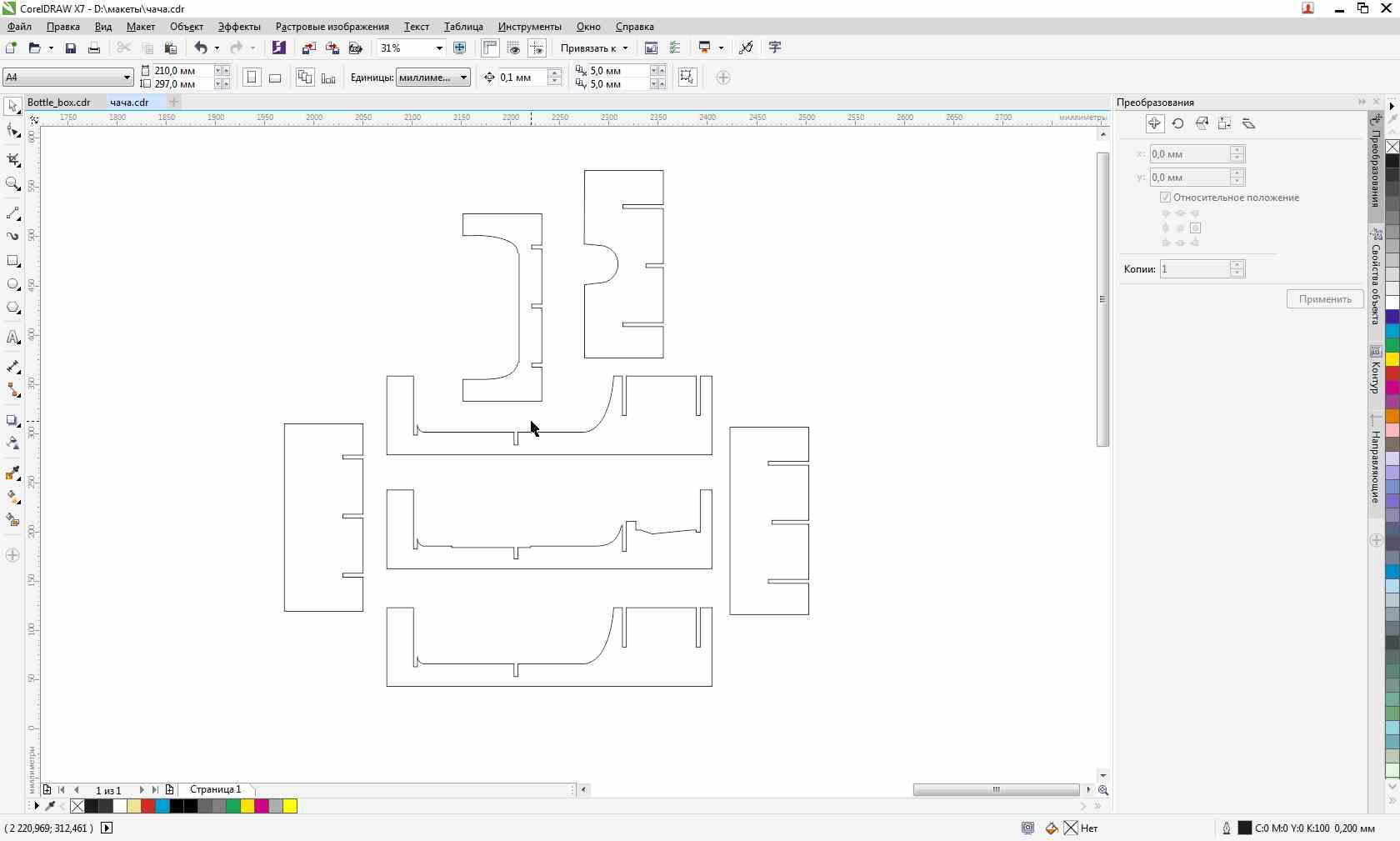Screen dimensions: 1400x841
Task: Expand the application launcher dropdown arrow
Action: [721, 48]
